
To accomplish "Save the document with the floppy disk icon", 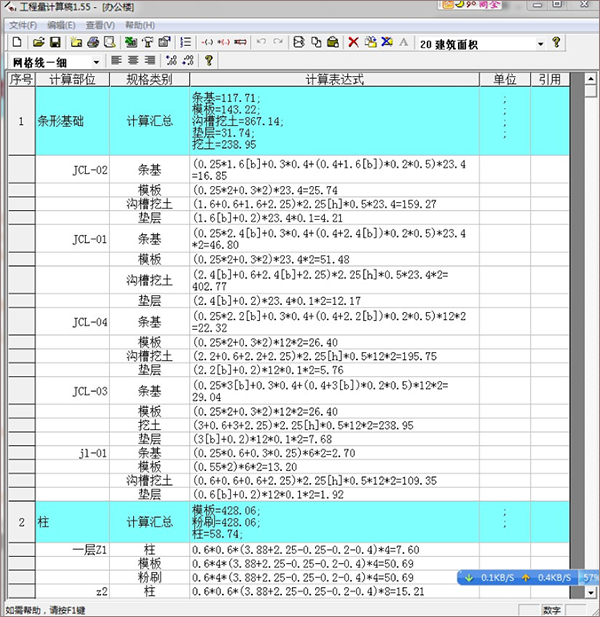I will 55,42.
